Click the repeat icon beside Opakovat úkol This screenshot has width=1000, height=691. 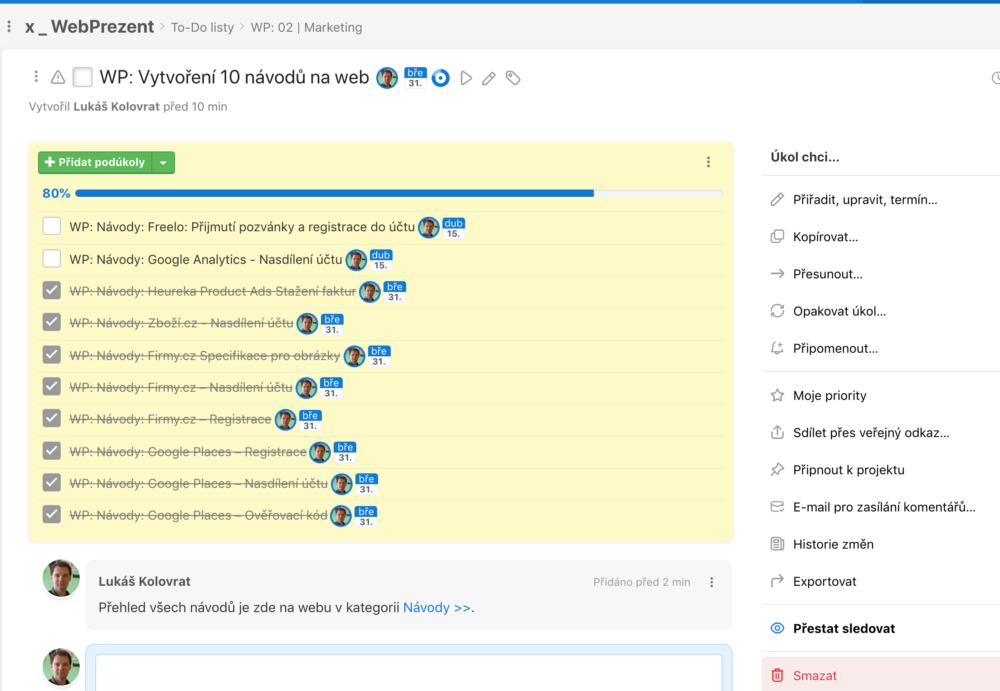pyautogui.click(x=777, y=311)
